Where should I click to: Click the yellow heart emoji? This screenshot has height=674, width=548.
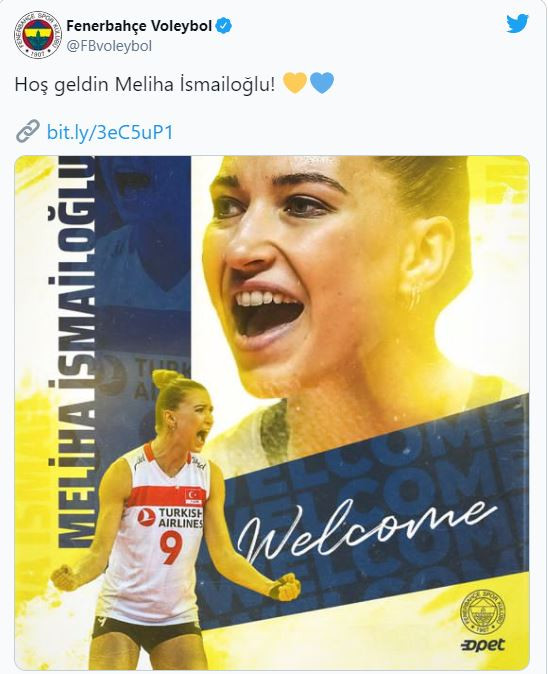pos(295,83)
